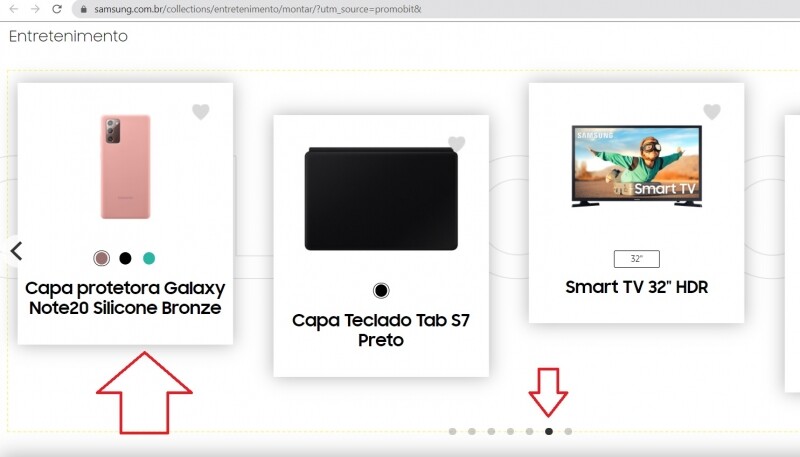Favorite the Galaxy Note20 case with heart
This screenshot has width=800, height=457.
tap(200, 112)
